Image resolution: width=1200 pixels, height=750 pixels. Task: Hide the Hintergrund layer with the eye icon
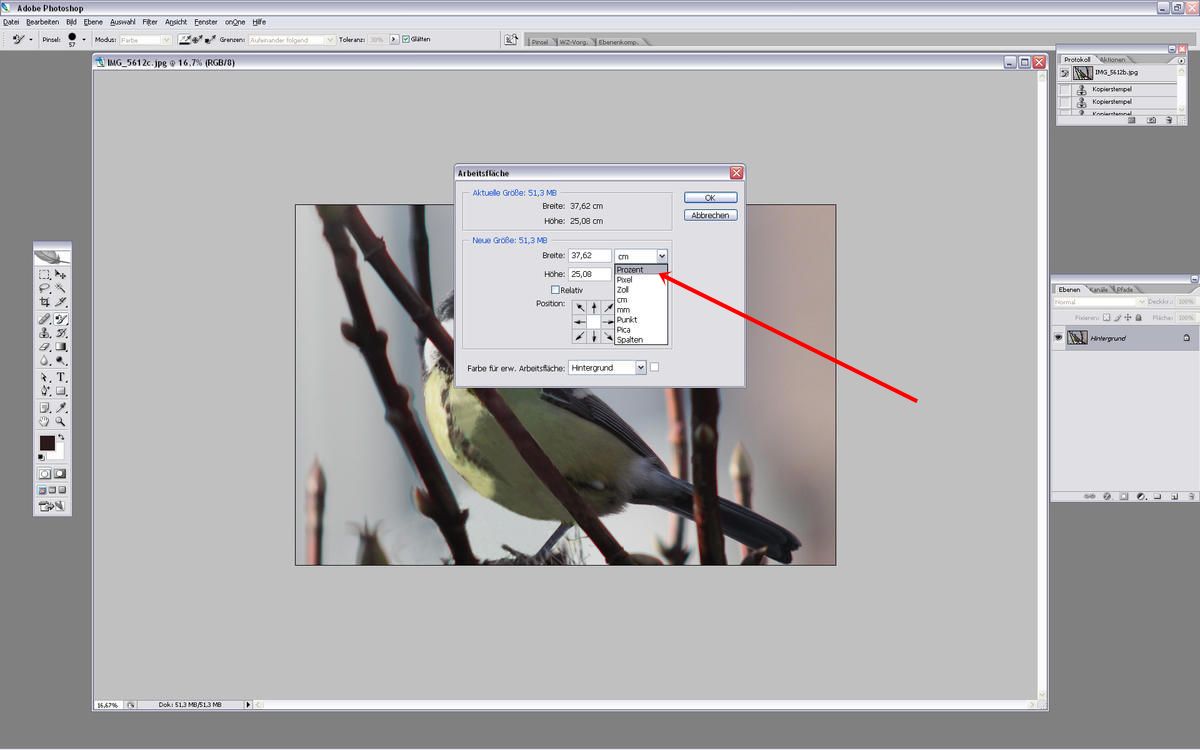(x=1059, y=338)
